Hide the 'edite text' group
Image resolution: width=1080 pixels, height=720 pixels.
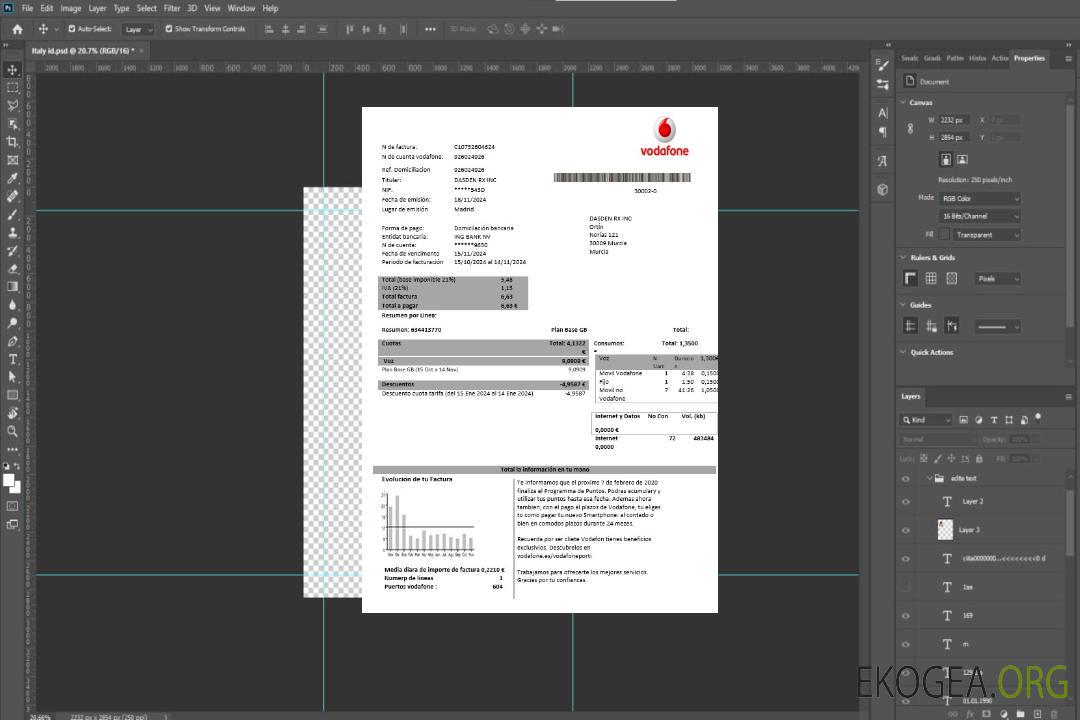click(x=906, y=479)
